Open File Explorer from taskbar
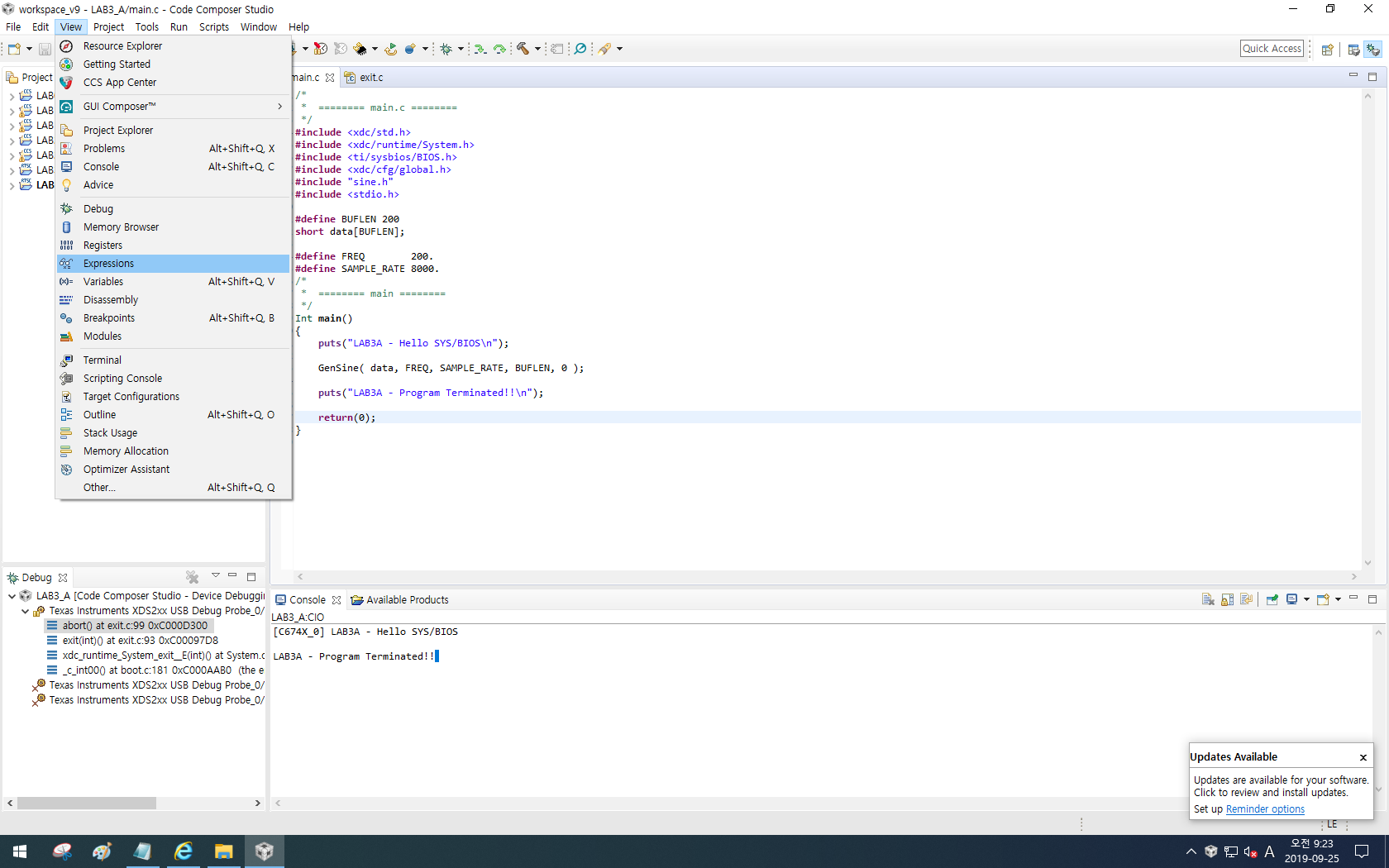 point(223,851)
